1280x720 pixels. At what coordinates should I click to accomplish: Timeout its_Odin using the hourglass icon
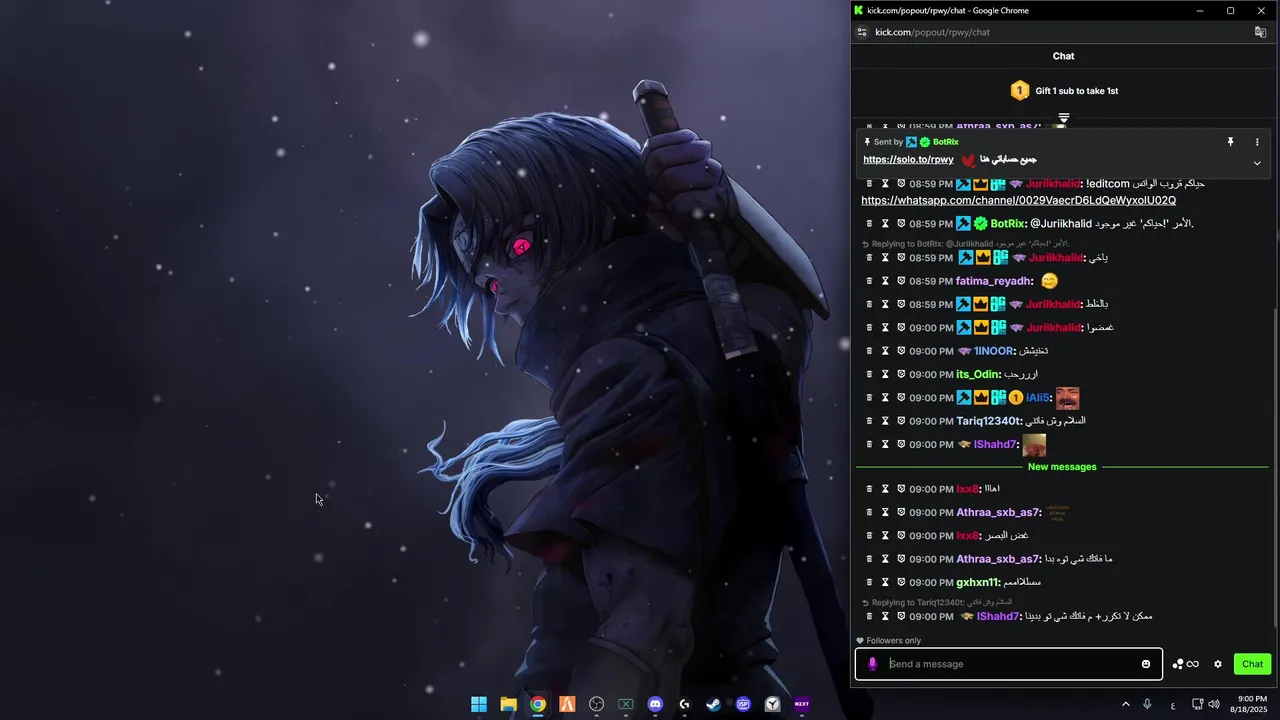coord(885,374)
